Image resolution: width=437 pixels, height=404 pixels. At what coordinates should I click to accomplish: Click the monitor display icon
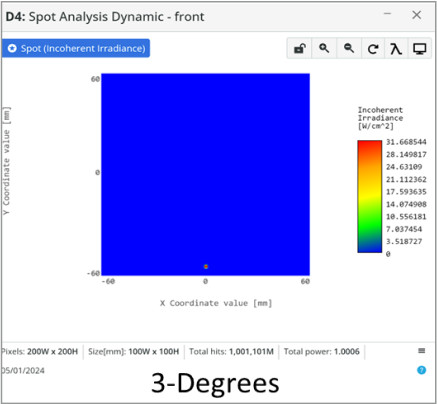419,49
